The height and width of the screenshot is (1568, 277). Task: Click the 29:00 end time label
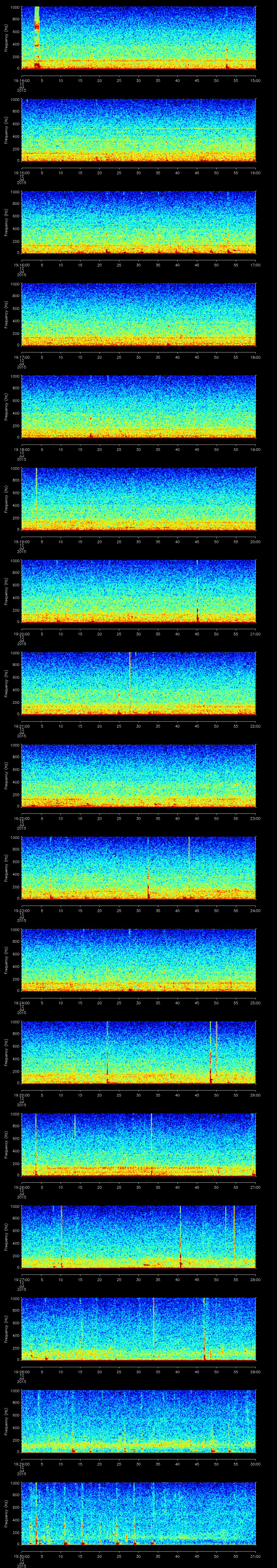click(255, 1372)
